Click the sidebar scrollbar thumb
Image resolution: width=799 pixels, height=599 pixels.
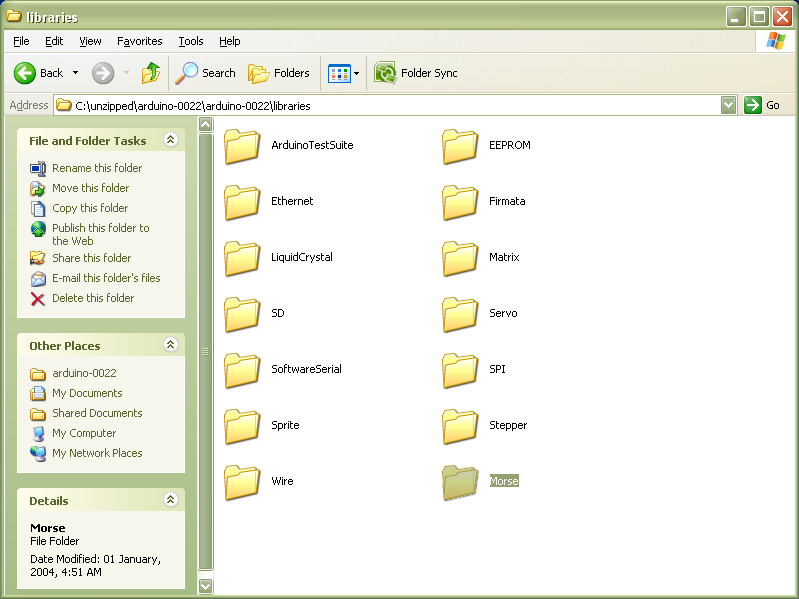206,351
